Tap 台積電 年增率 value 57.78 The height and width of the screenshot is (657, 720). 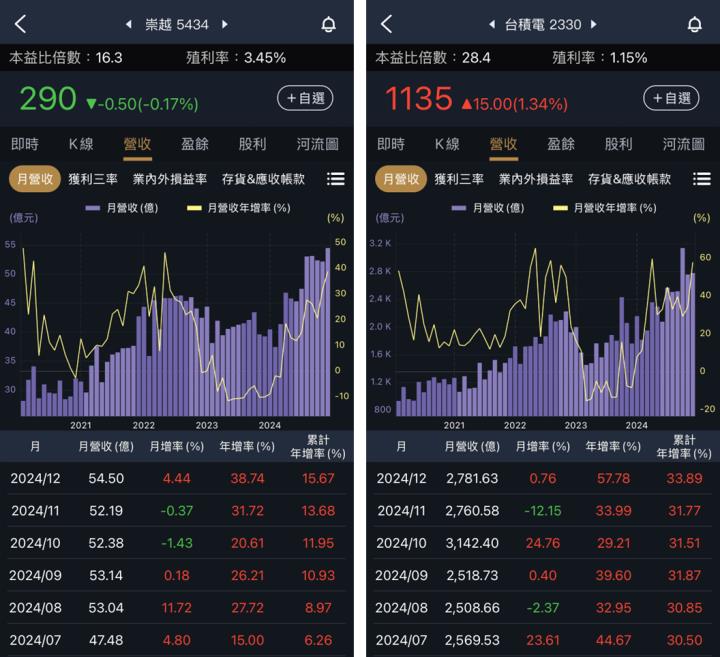pyautogui.click(x=613, y=478)
